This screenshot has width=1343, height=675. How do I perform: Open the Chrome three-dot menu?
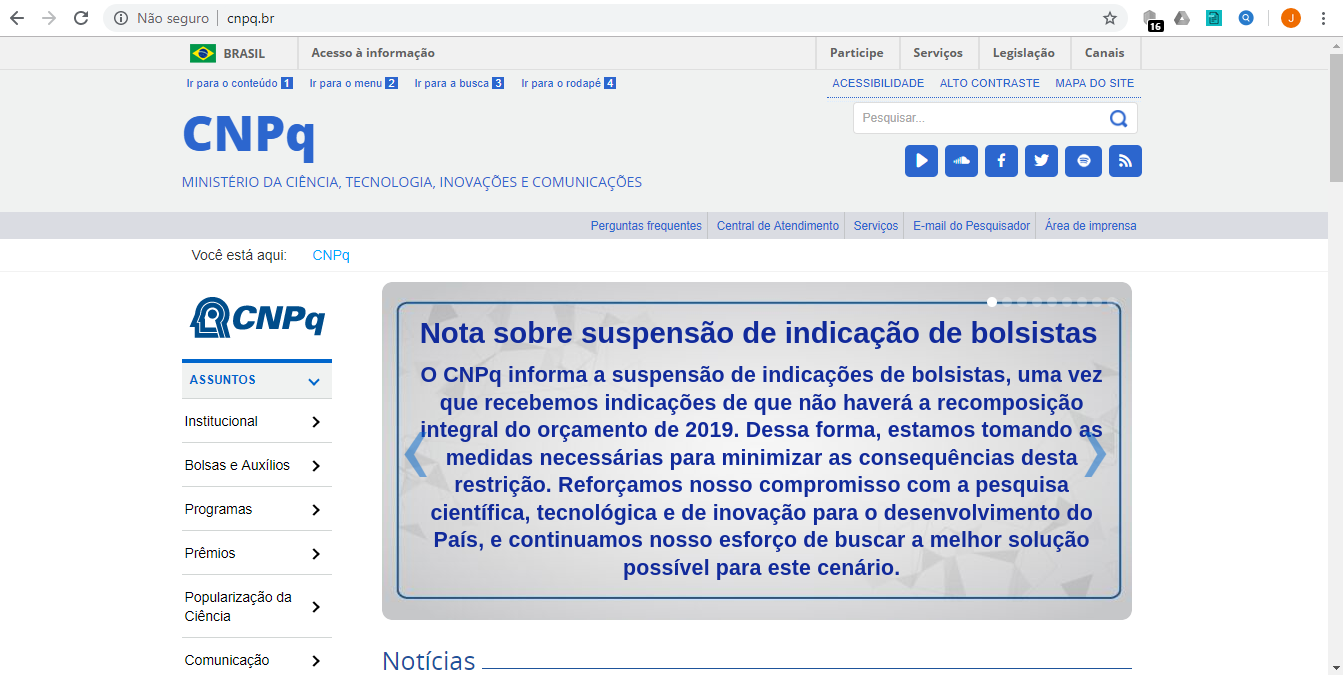(1323, 18)
